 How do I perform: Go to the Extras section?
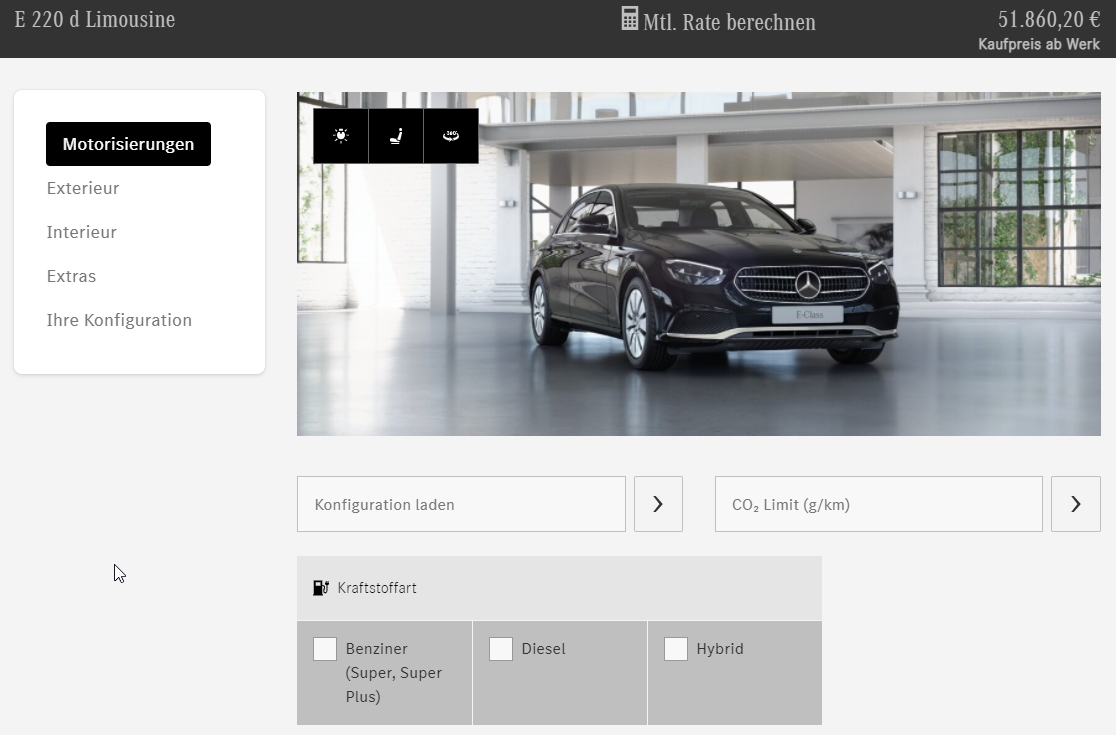(71, 276)
